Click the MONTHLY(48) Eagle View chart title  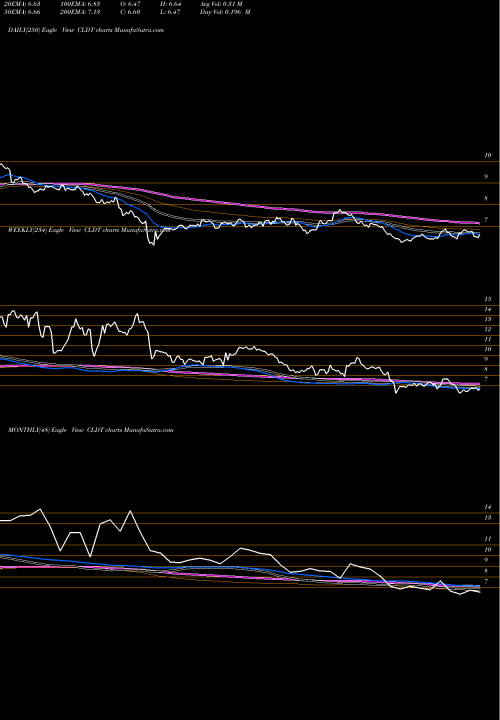[90, 430]
